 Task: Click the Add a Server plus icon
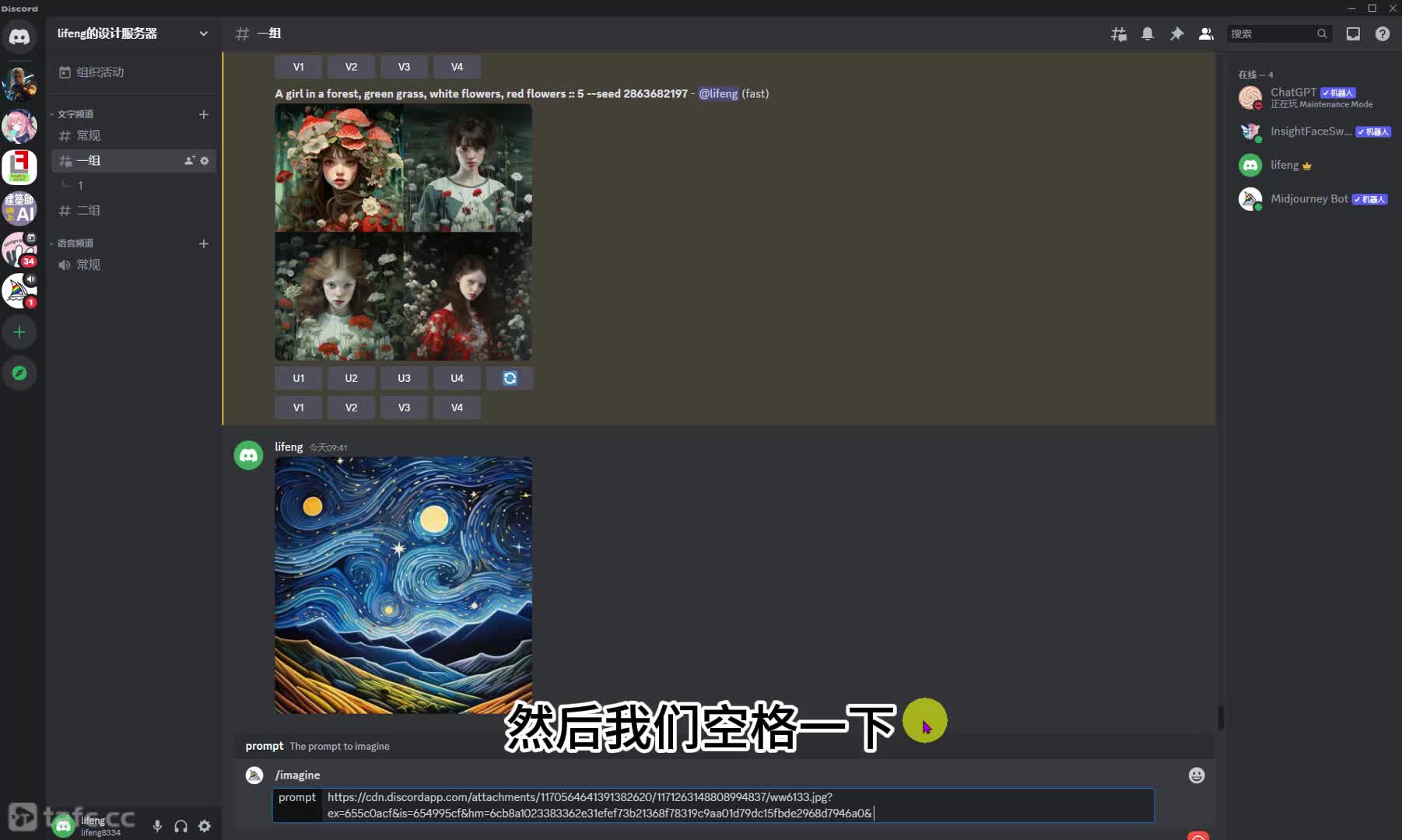coord(19,332)
